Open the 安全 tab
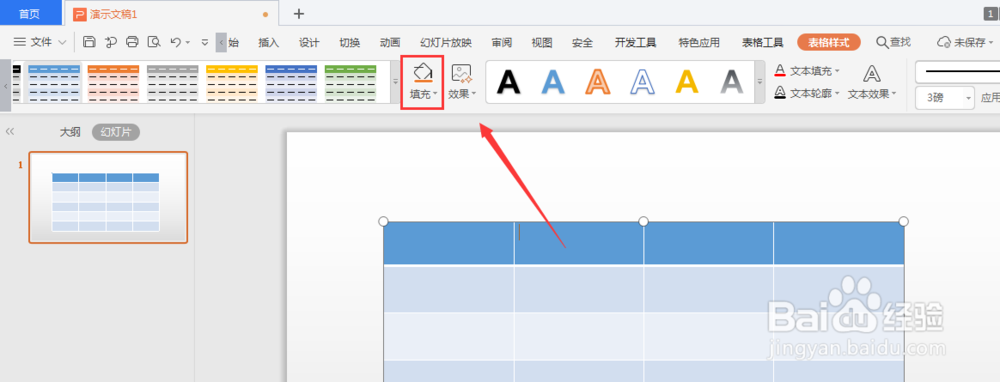 [x=582, y=43]
